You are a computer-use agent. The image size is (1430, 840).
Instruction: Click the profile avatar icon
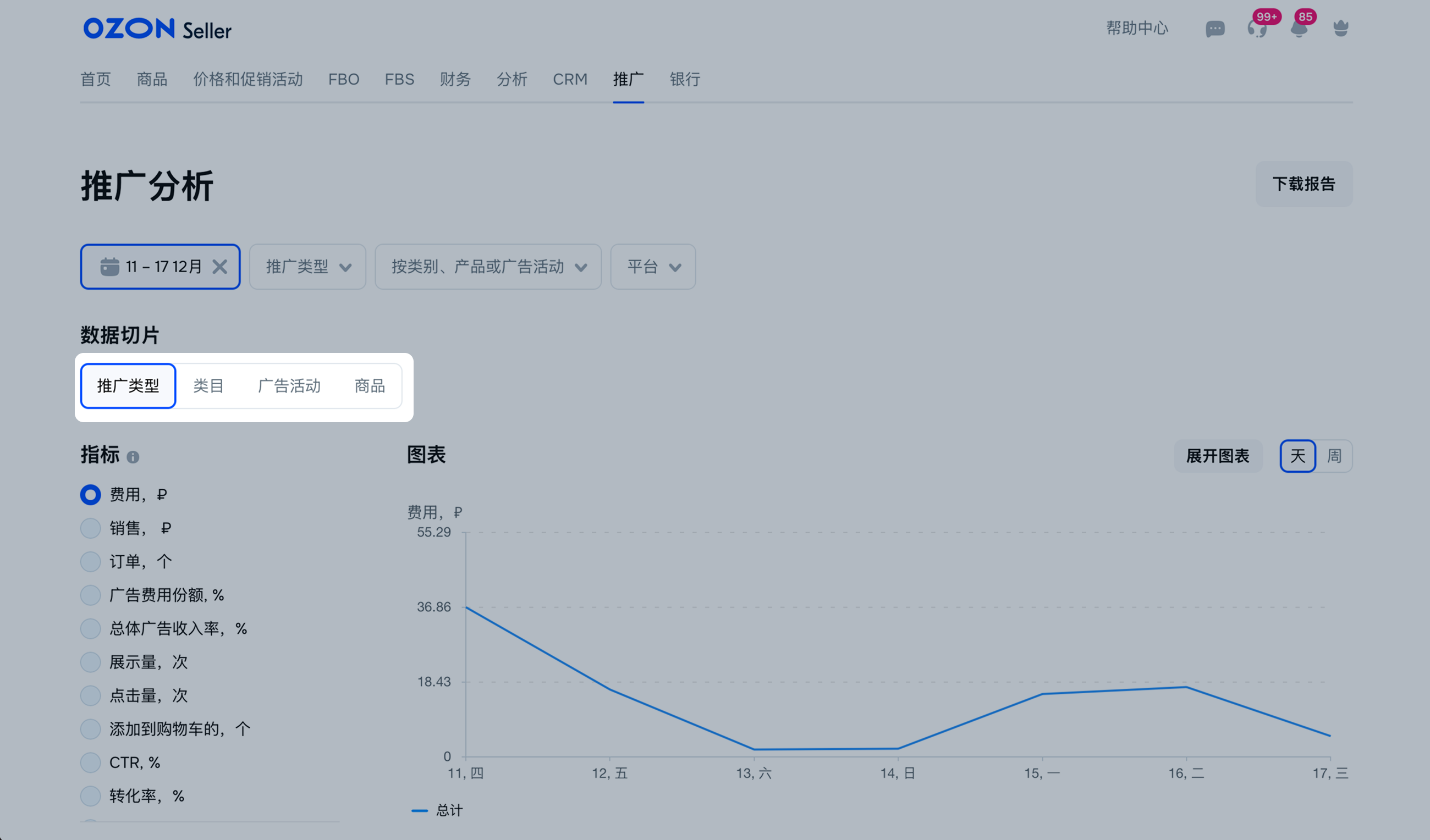click(1340, 29)
